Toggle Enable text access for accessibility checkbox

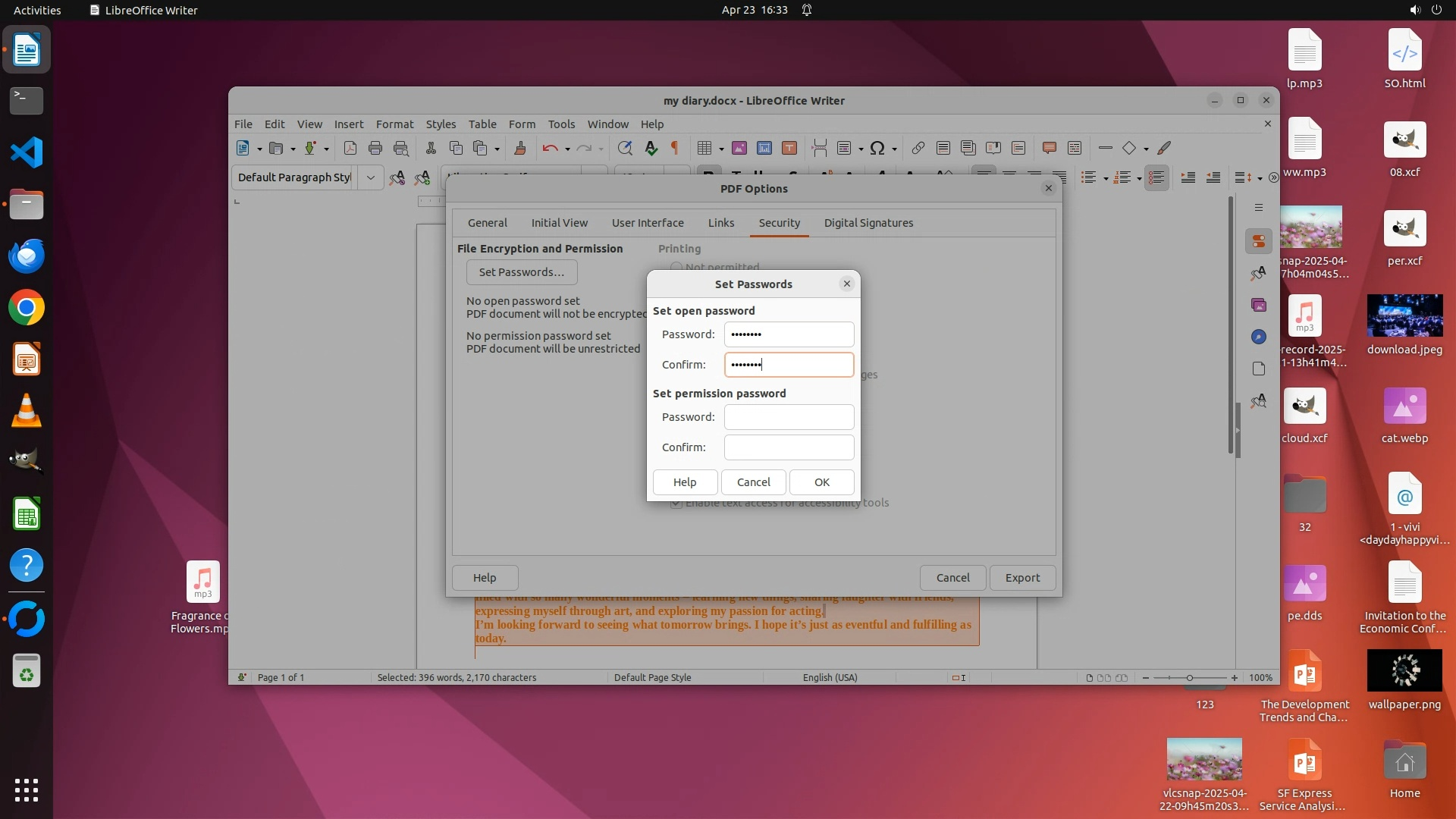click(x=676, y=504)
